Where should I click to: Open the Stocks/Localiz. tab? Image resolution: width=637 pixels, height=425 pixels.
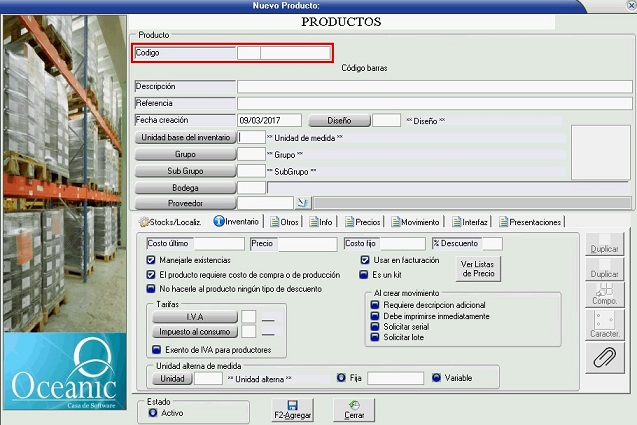(171, 222)
